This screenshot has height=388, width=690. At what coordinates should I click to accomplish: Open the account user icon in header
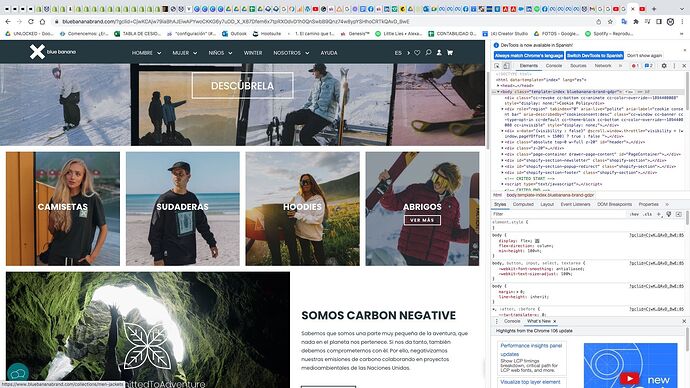pyautogui.click(x=439, y=52)
